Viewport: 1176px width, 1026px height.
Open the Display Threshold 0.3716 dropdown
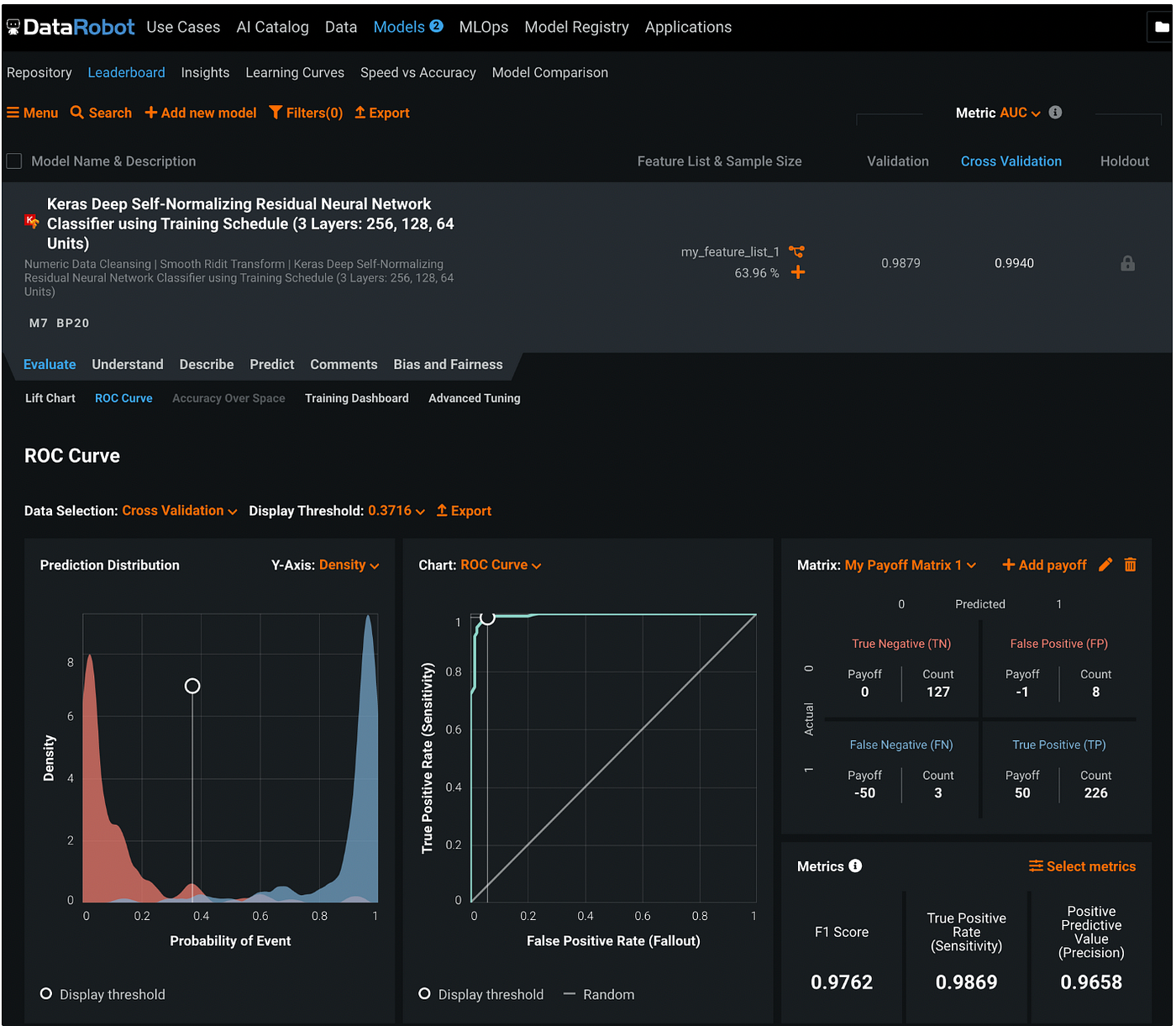point(396,511)
